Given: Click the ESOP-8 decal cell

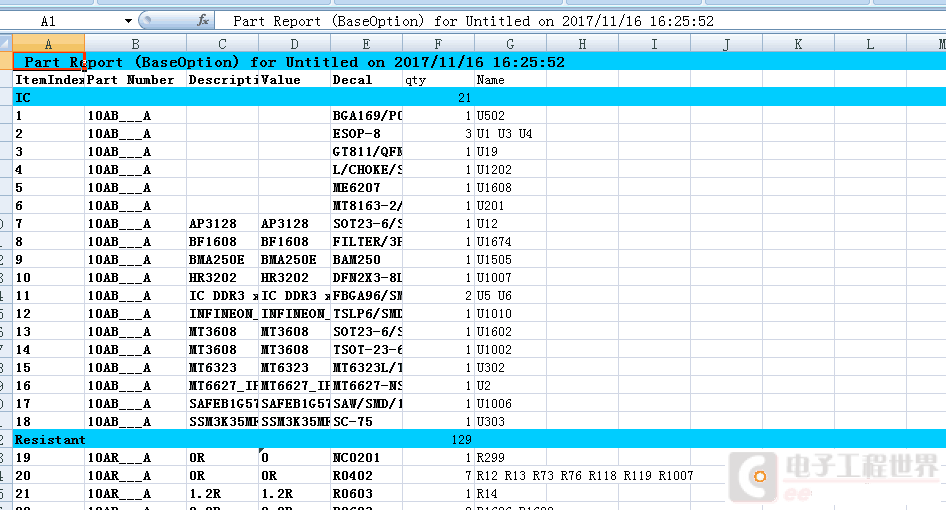Looking at the screenshot, I should click(x=366, y=133).
